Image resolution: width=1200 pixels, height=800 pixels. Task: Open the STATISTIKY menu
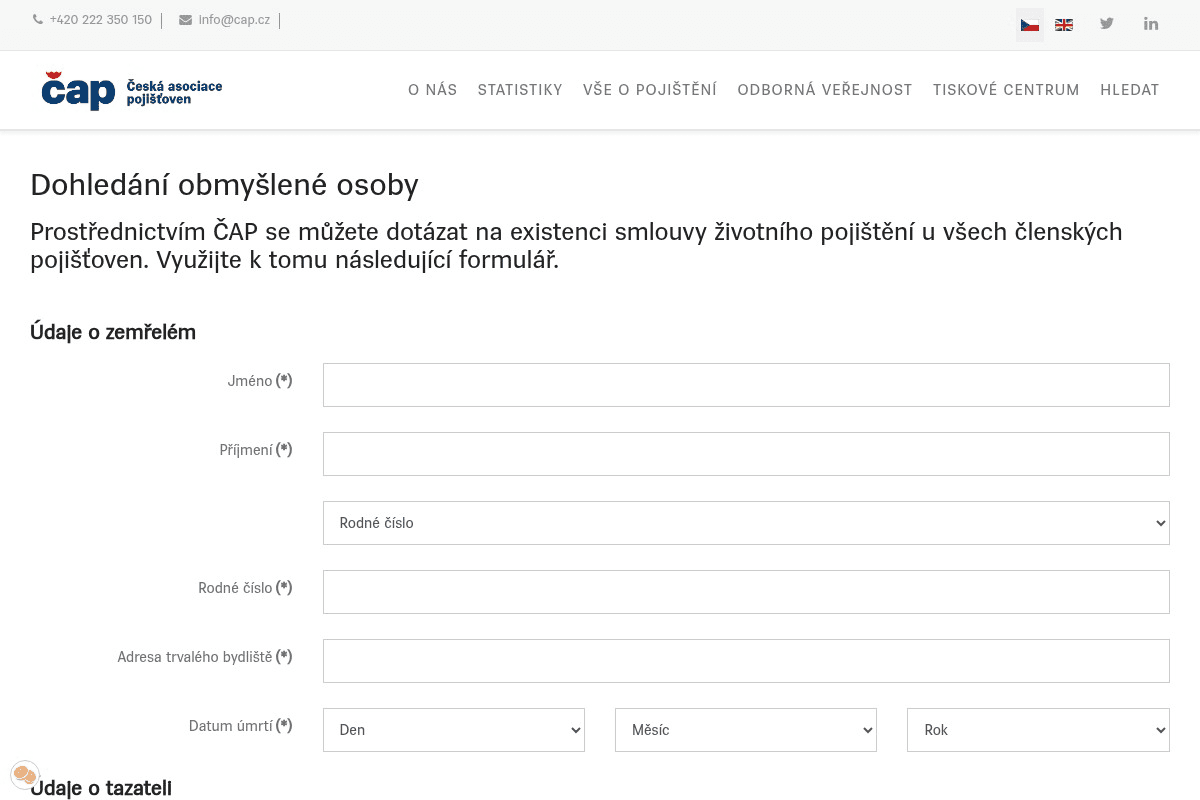click(x=520, y=90)
